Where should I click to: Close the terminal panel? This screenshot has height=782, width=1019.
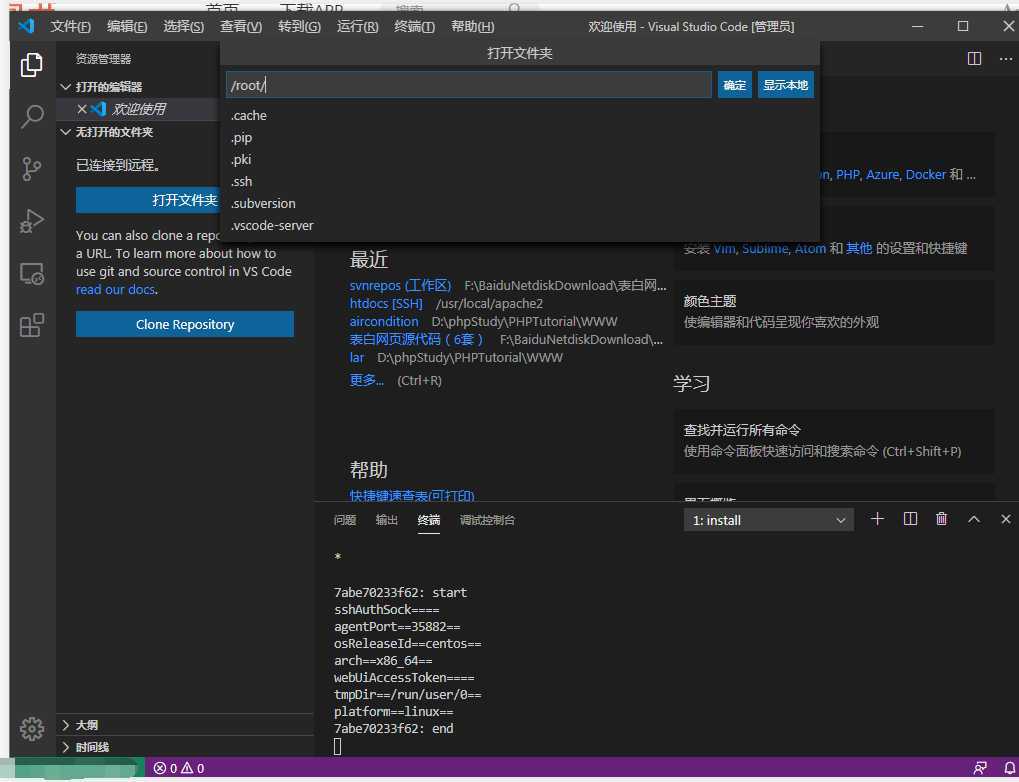click(x=1005, y=519)
